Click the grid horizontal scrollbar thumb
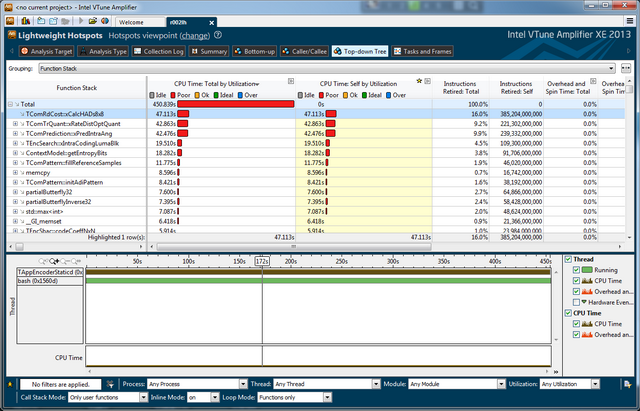640x411 pixels. 293,247
